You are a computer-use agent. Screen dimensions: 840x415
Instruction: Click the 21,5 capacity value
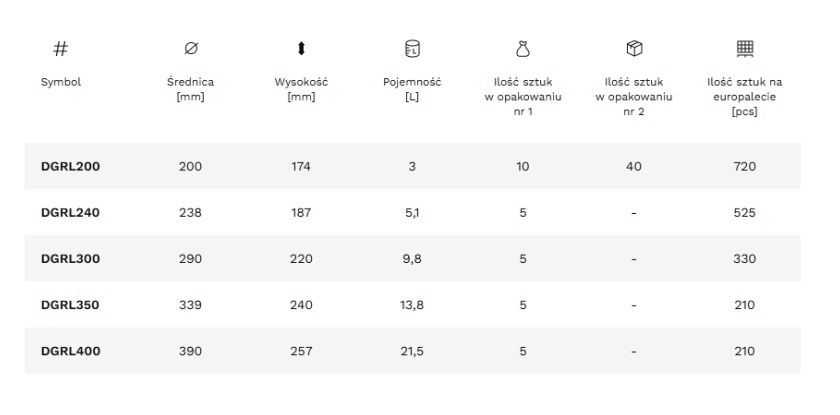(x=412, y=351)
